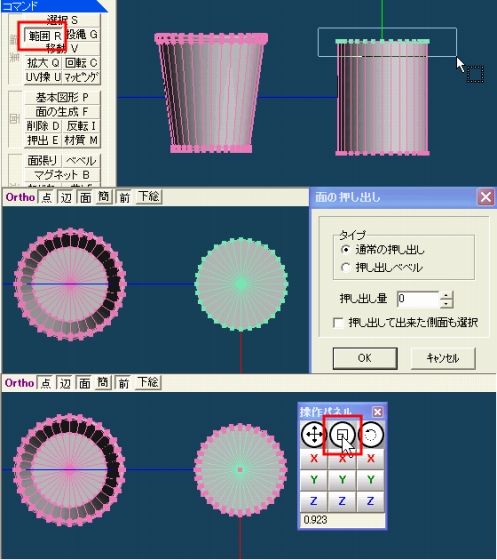Click the 押し出し量 value field
497x560 pixels.
(x=418, y=299)
